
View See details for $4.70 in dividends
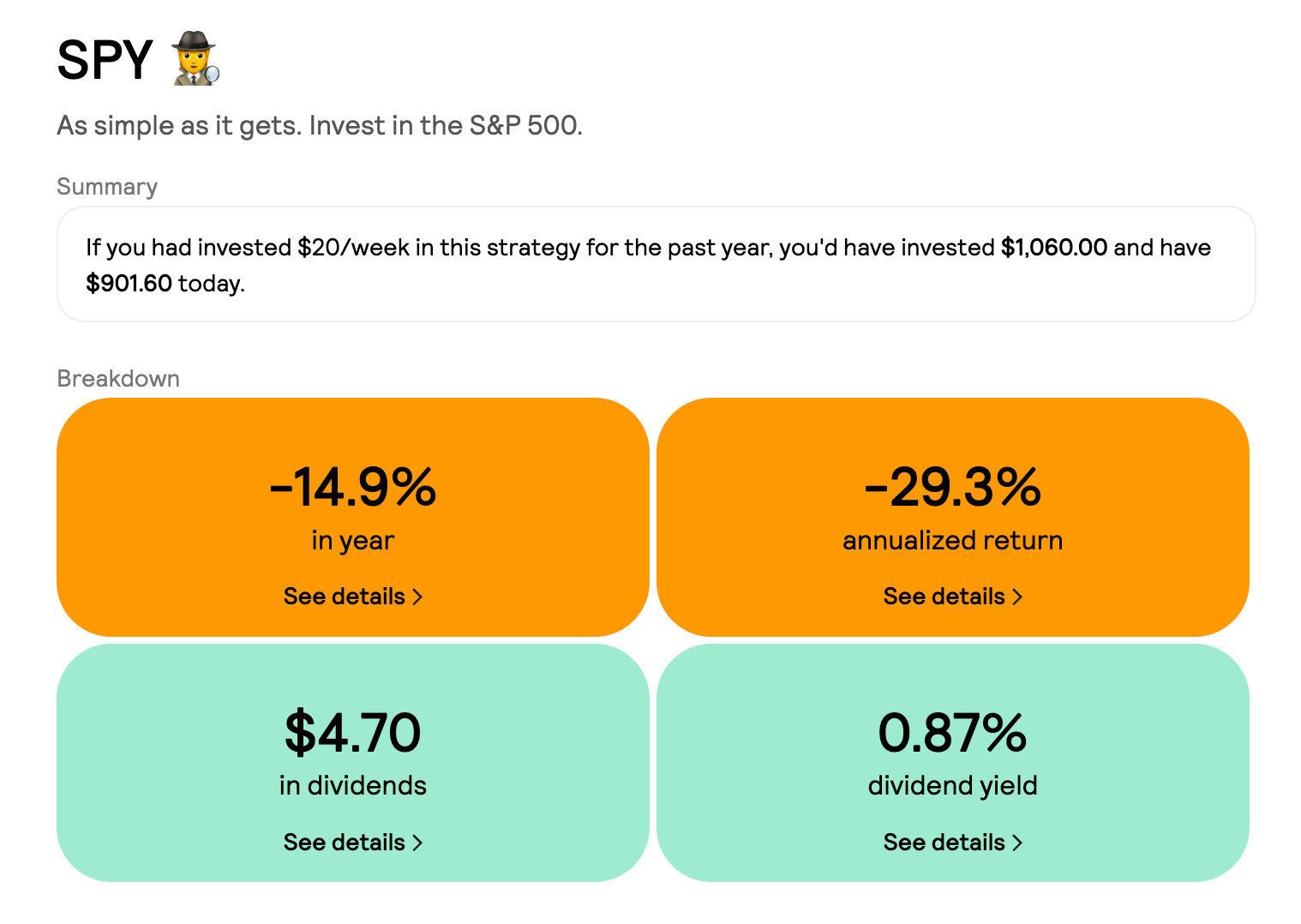point(345,843)
